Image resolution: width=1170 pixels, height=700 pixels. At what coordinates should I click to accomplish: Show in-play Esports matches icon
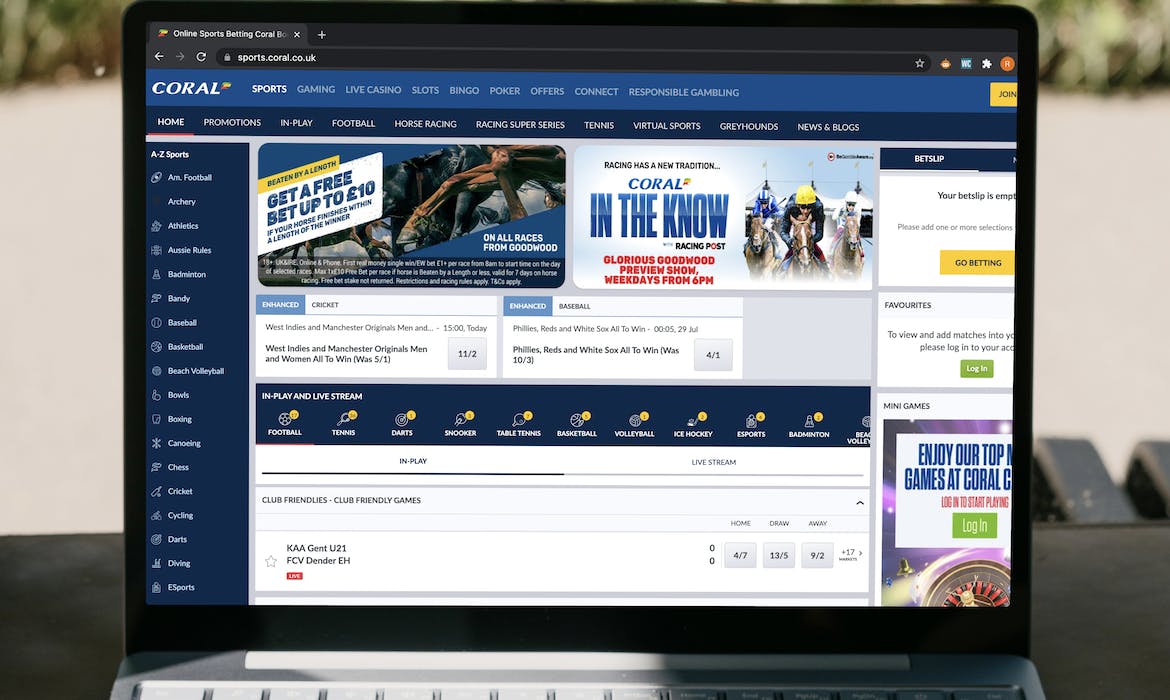coord(751,421)
